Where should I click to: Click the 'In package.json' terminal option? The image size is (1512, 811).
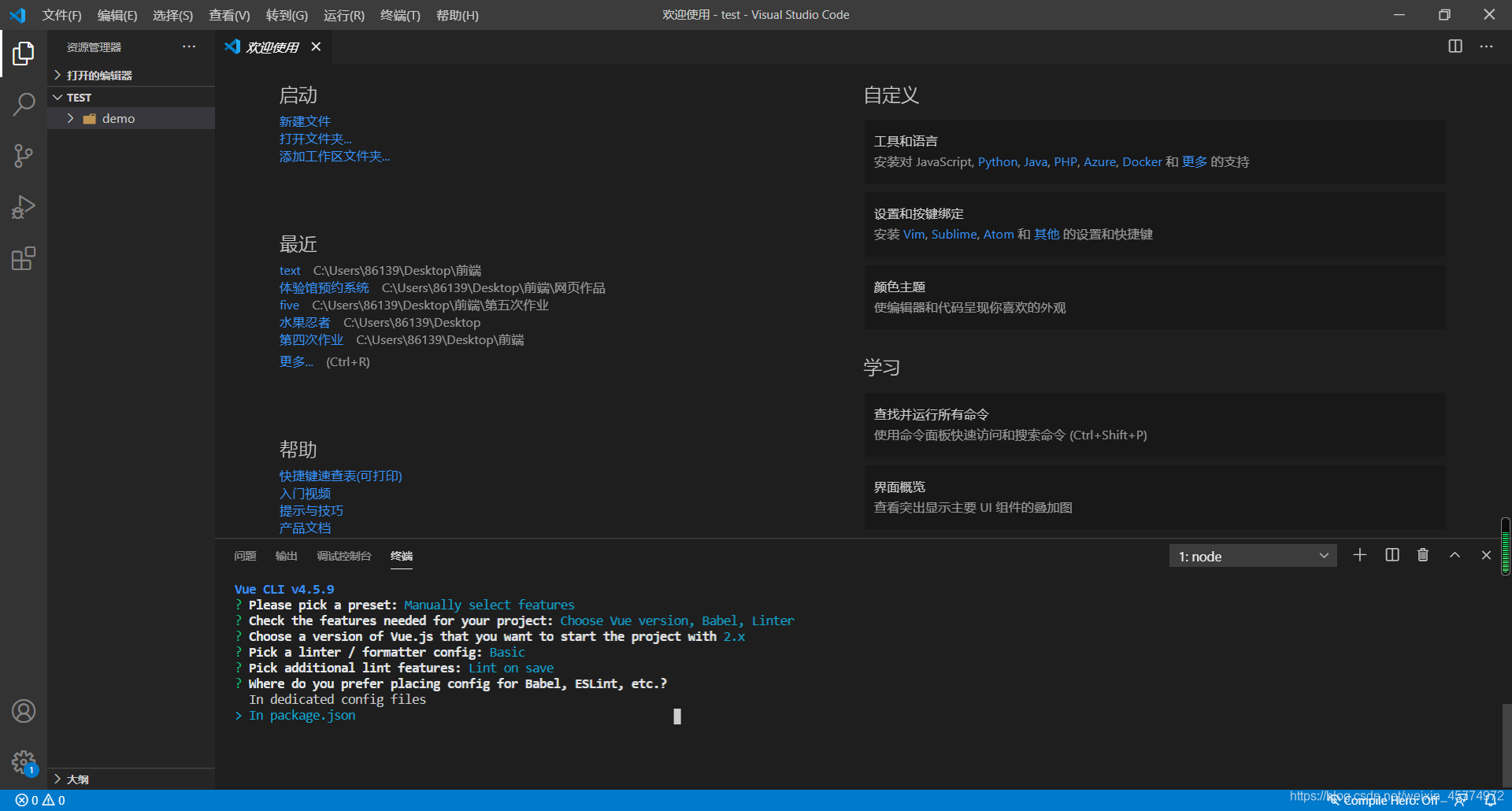coord(302,715)
